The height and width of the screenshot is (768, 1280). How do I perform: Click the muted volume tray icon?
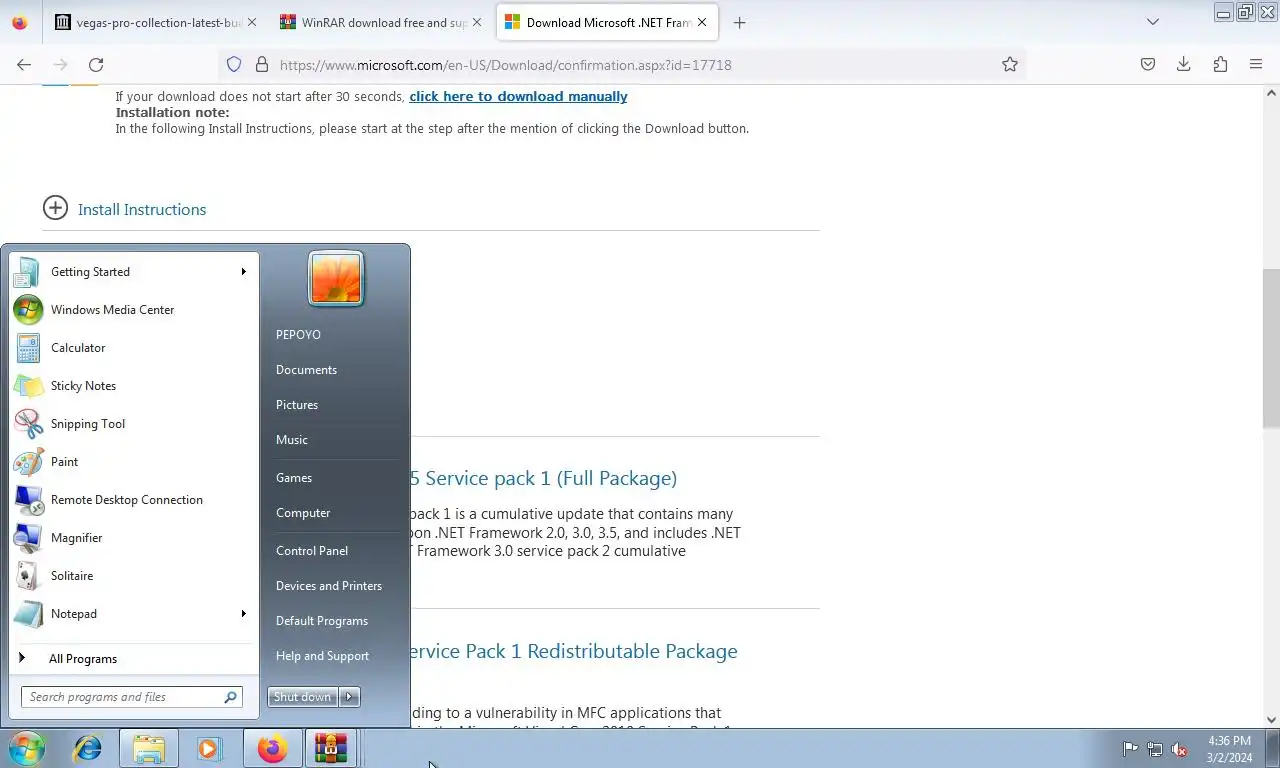coord(1180,749)
